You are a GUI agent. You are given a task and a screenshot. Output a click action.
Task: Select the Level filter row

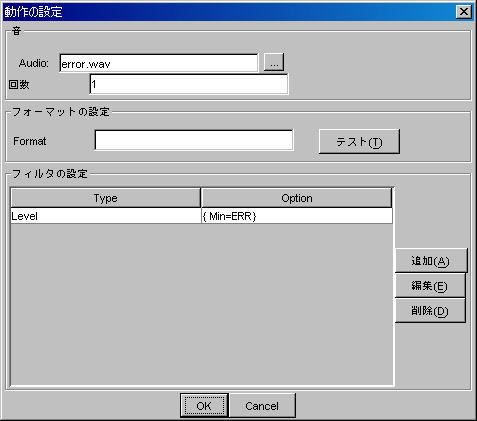coord(201,216)
